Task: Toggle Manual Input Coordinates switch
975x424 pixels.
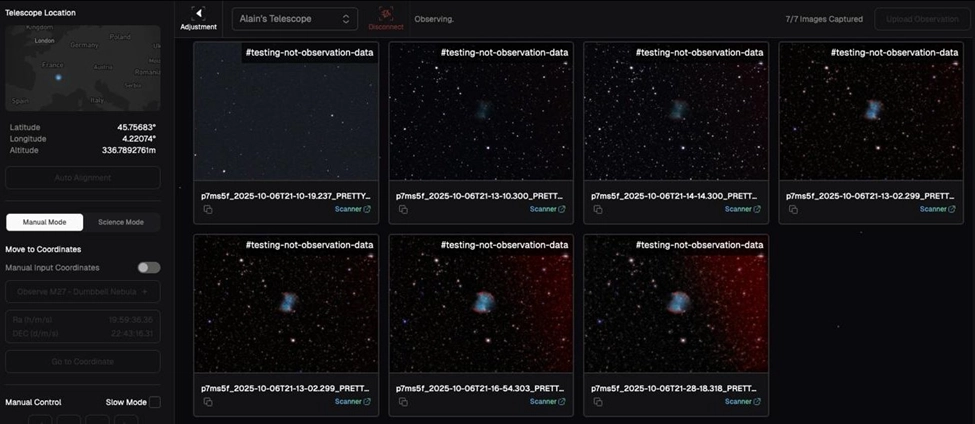Action: pyautogui.click(x=149, y=267)
